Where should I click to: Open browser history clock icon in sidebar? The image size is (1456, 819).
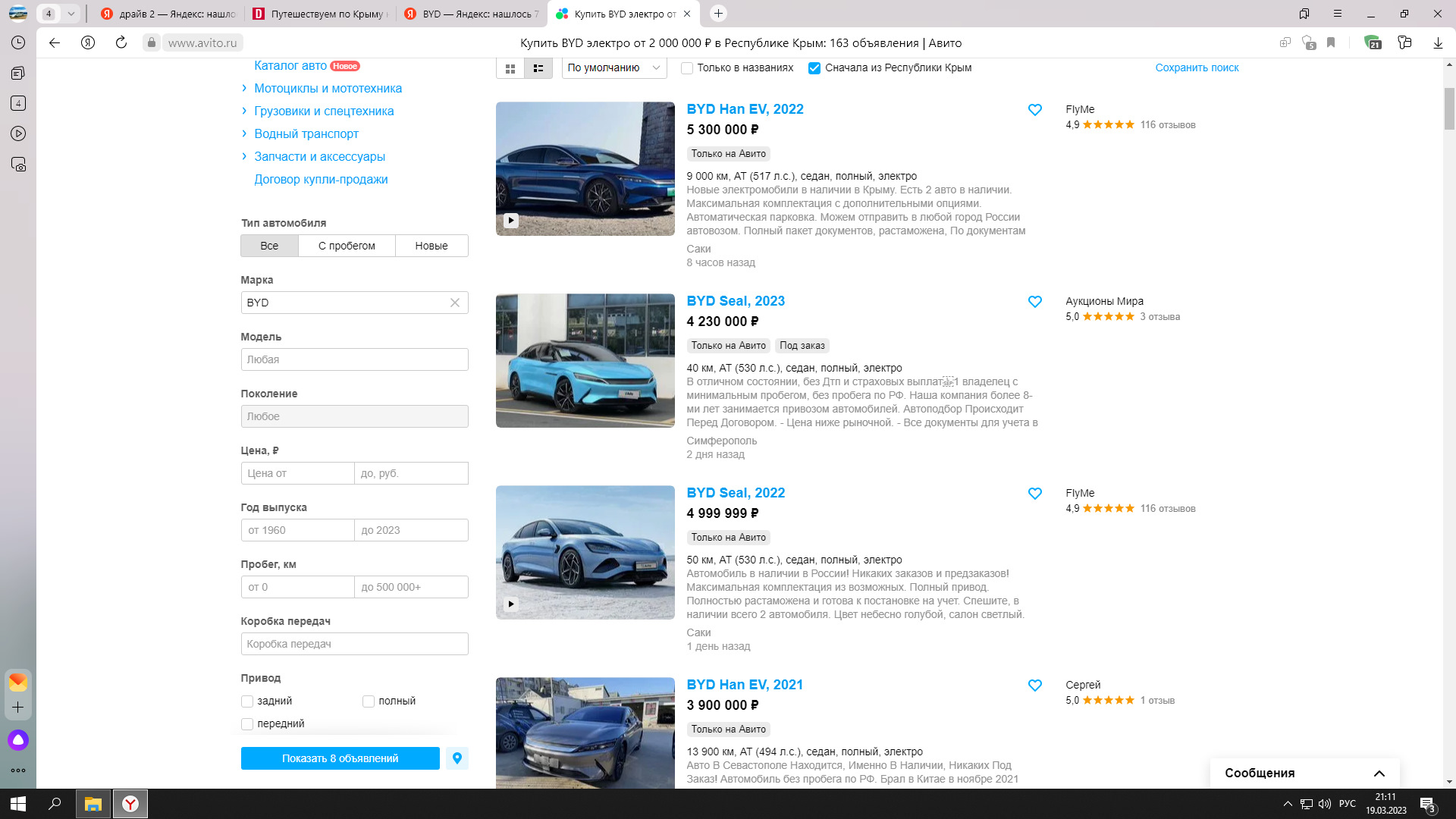(18, 43)
